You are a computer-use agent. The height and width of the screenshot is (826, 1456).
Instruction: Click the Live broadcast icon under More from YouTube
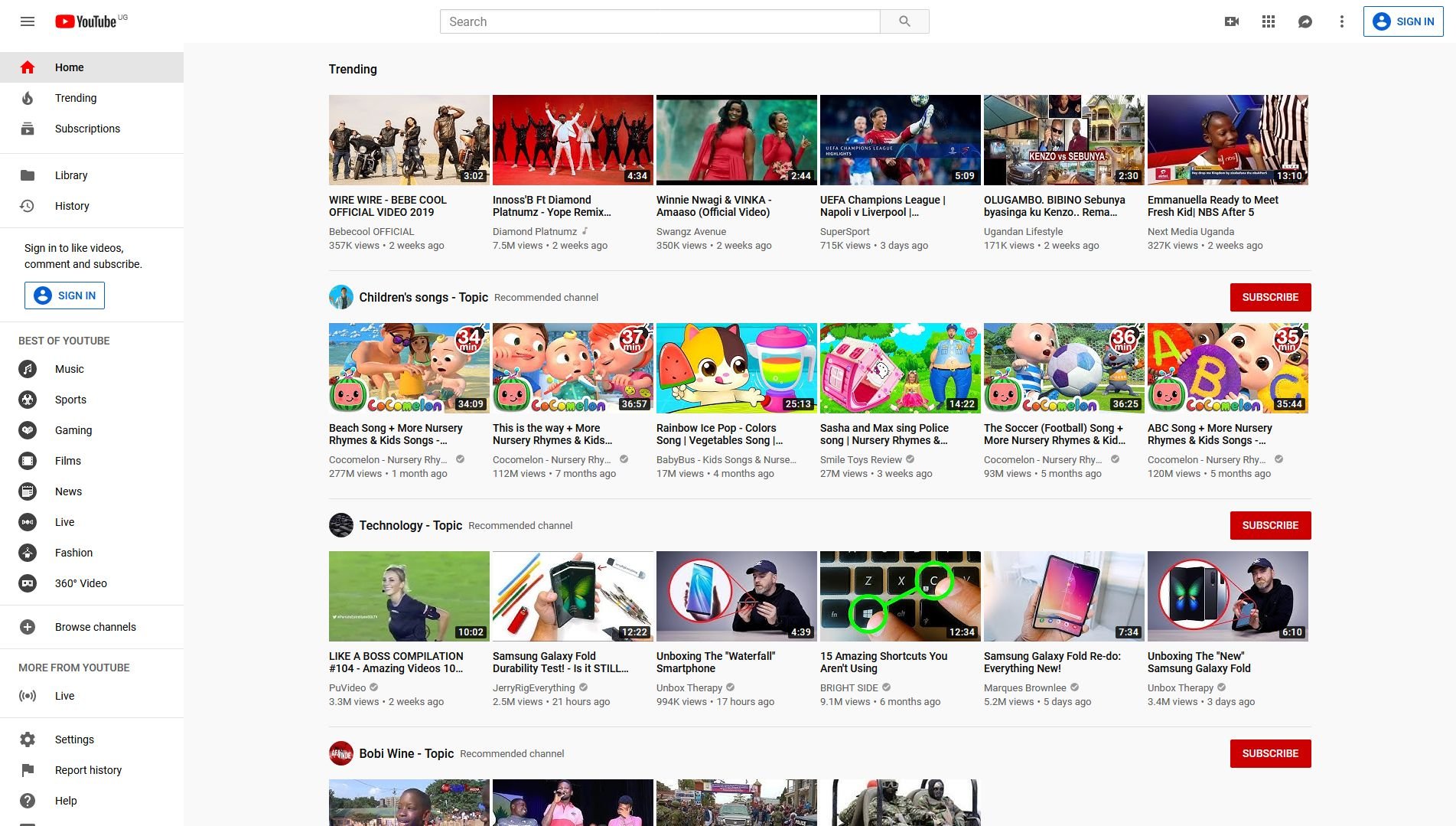click(28, 696)
